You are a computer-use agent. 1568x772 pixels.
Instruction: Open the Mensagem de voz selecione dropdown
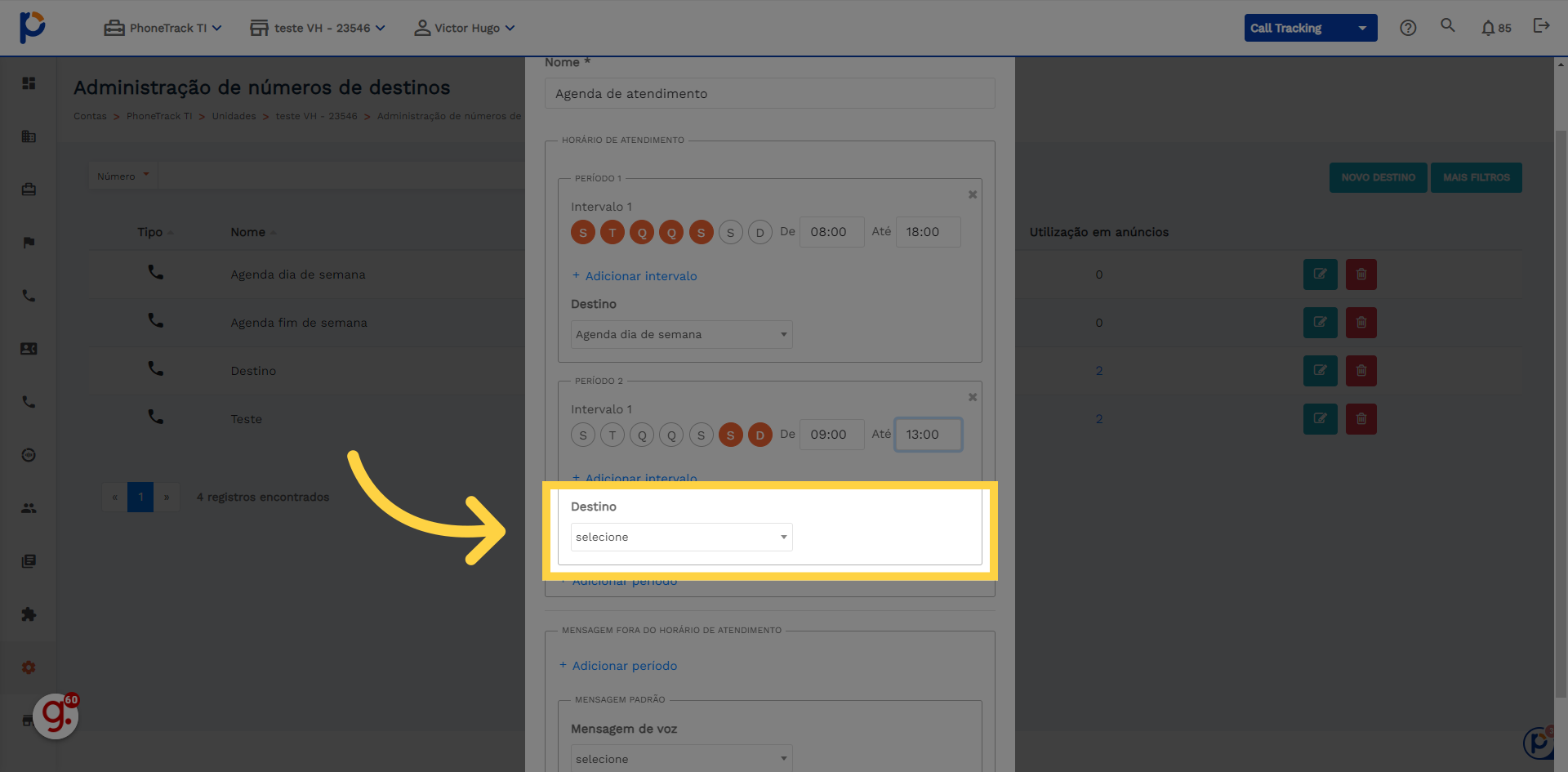pyautogui.click(x=681, y=759)
